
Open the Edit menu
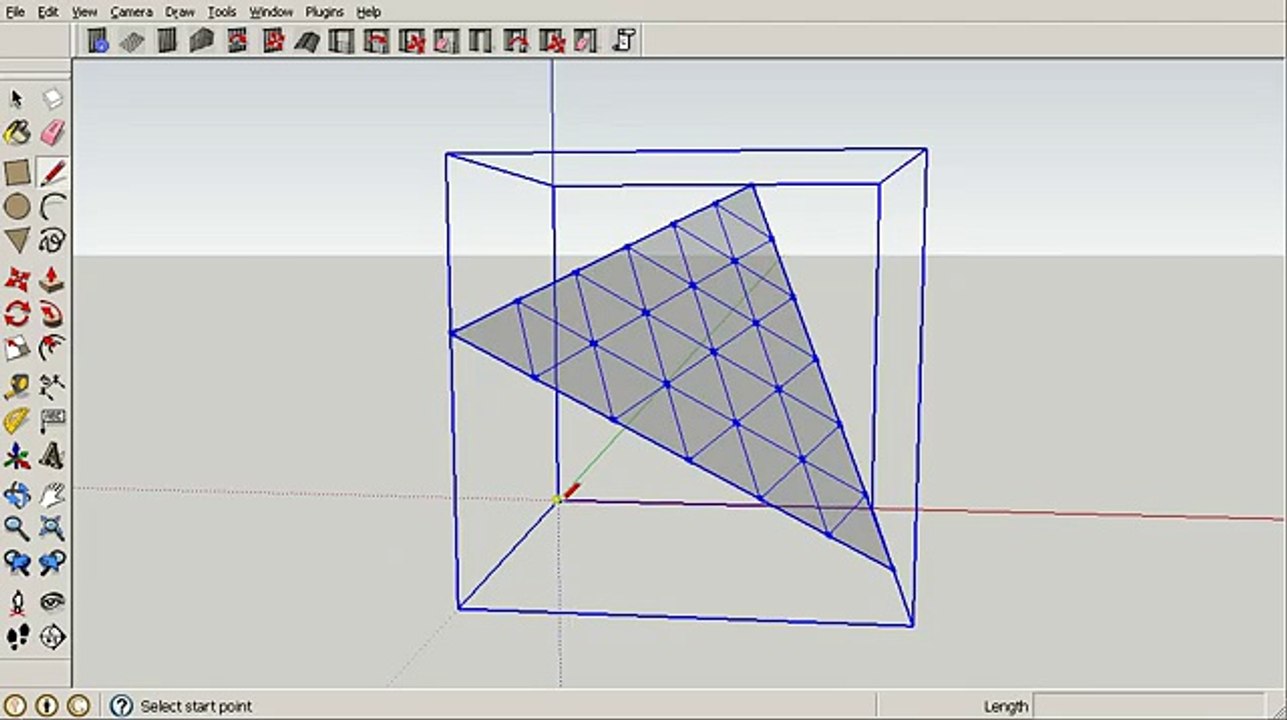48,12
